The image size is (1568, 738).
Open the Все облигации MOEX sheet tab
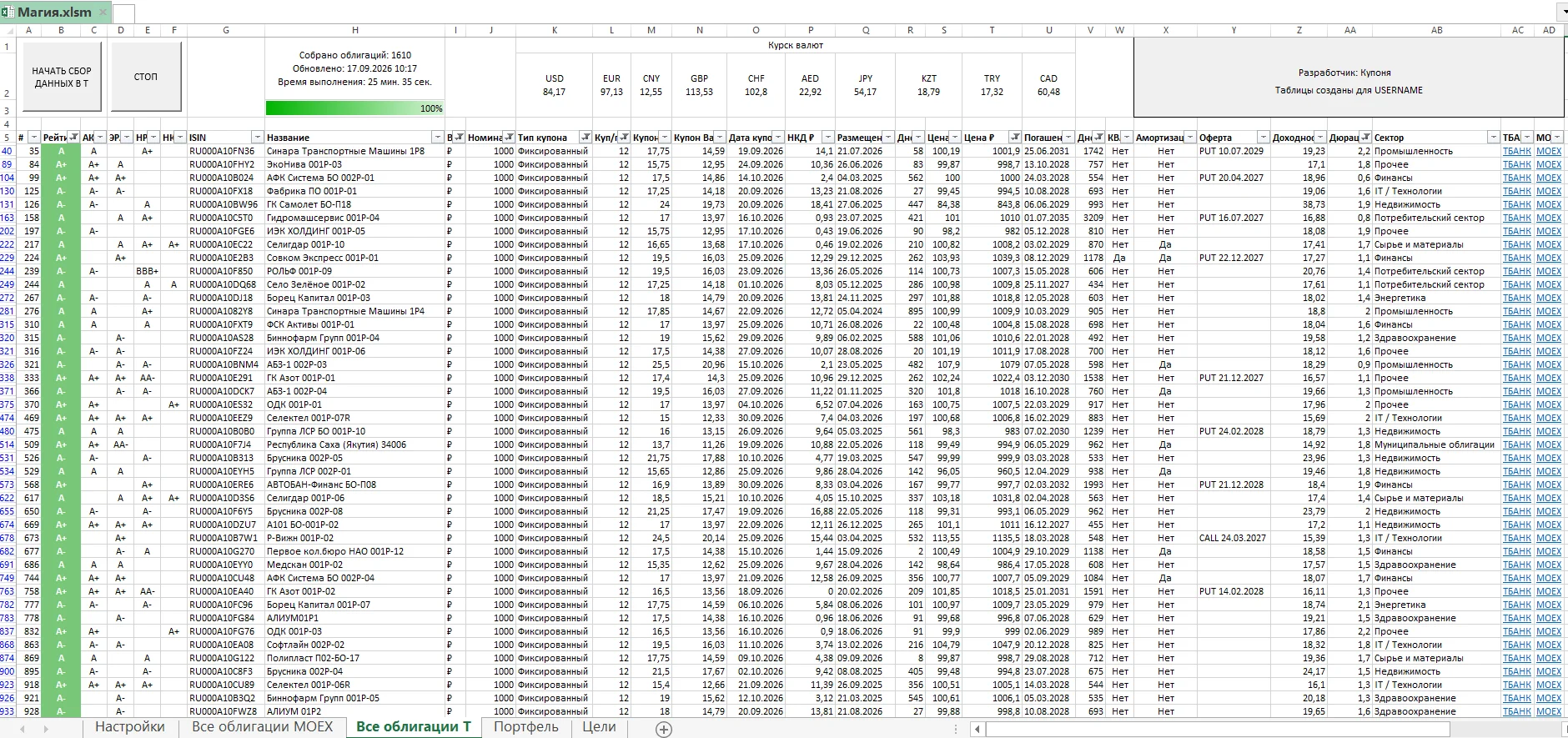pyautogui.click(x=262, y=727)
